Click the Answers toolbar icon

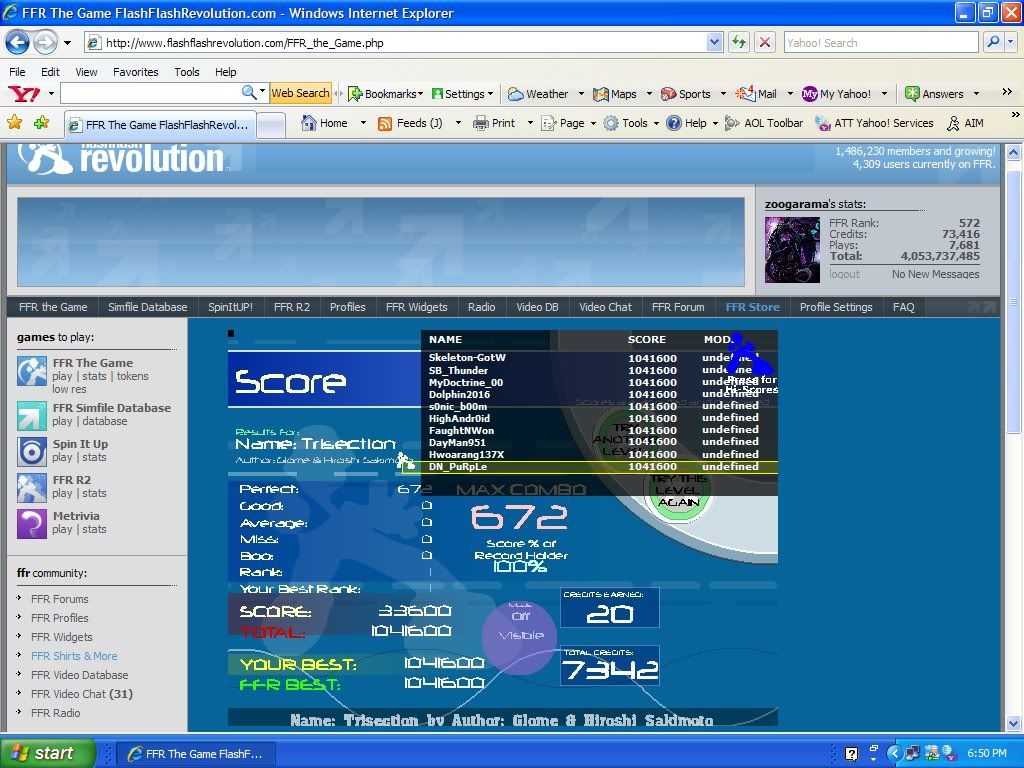tap(912, 94)
